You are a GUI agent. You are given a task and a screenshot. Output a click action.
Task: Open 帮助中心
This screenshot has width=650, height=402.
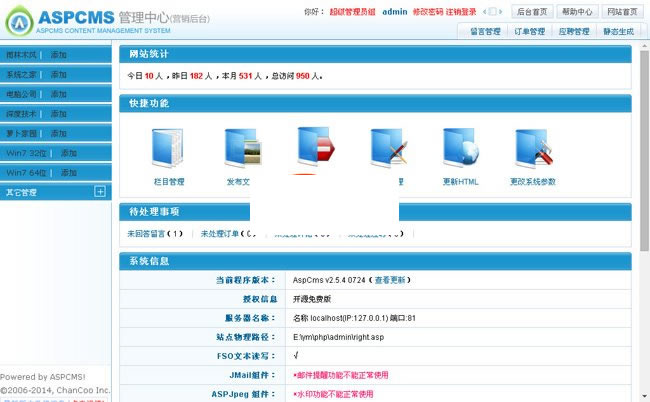point(577,12)
